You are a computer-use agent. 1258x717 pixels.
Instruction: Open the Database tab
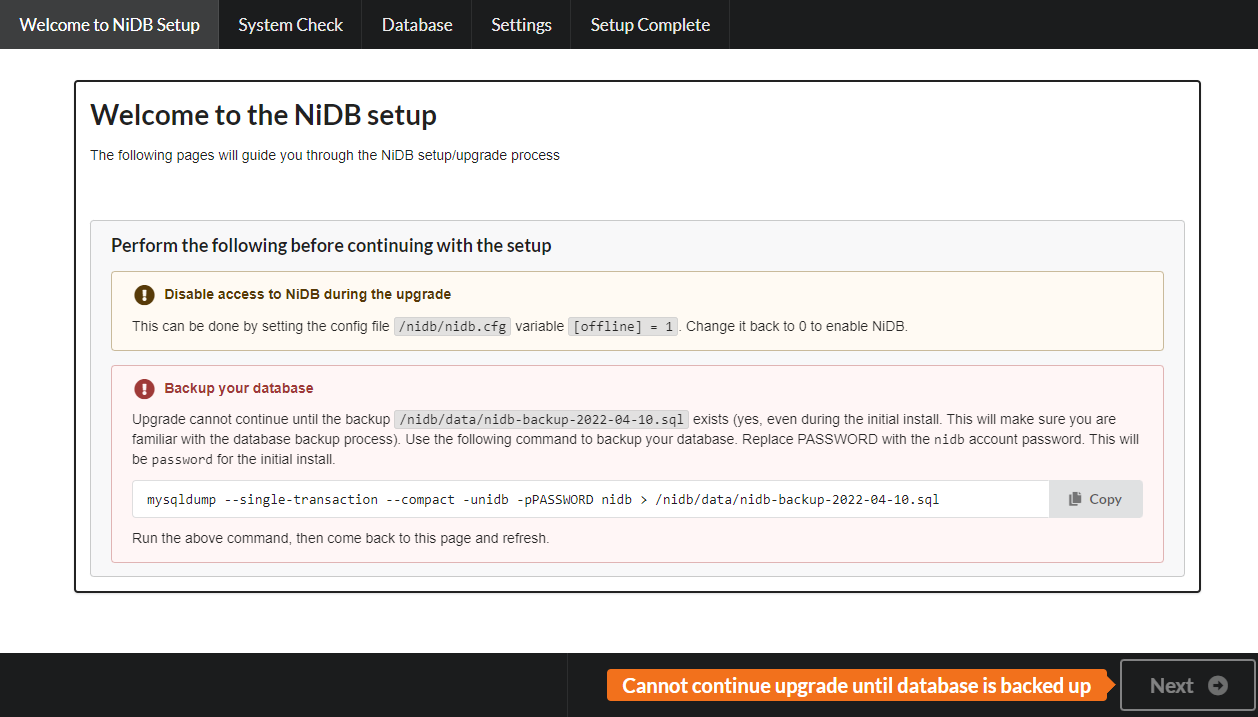click(x=416, y=24)
